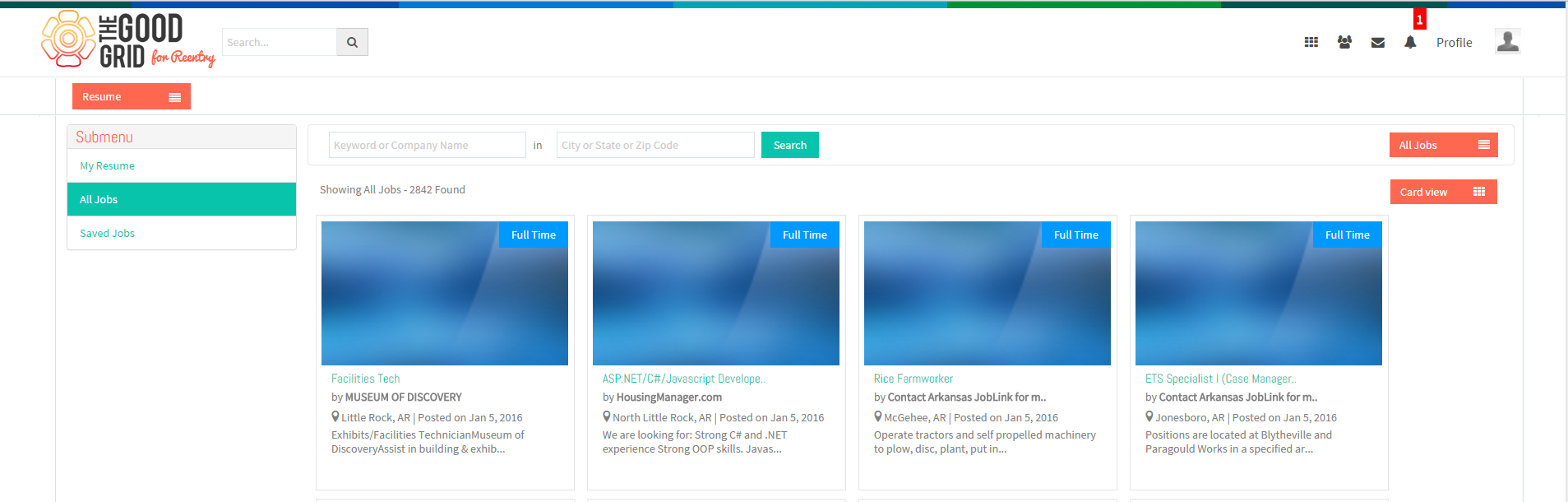Select All Jobs in submenu
Image resolution: width=1568 pixels, height=502 pixels.
(182, 199)
